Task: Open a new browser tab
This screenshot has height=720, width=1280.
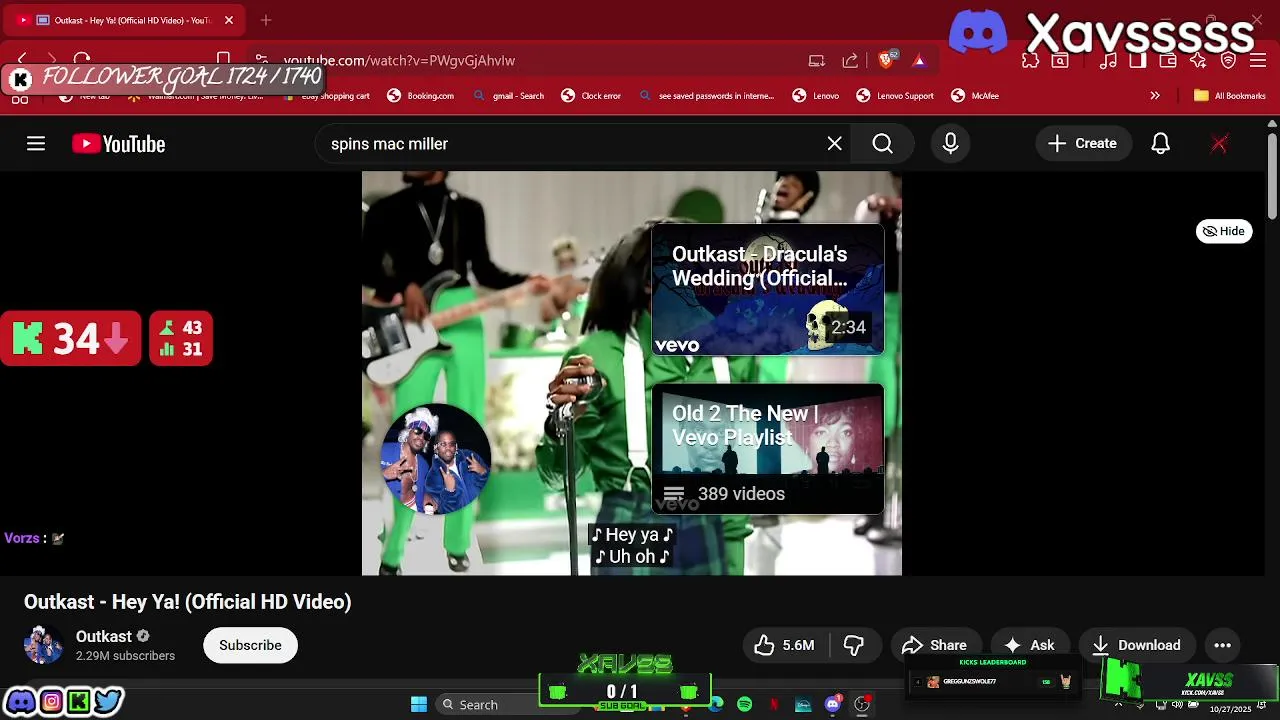Action: tap(266, 20)
